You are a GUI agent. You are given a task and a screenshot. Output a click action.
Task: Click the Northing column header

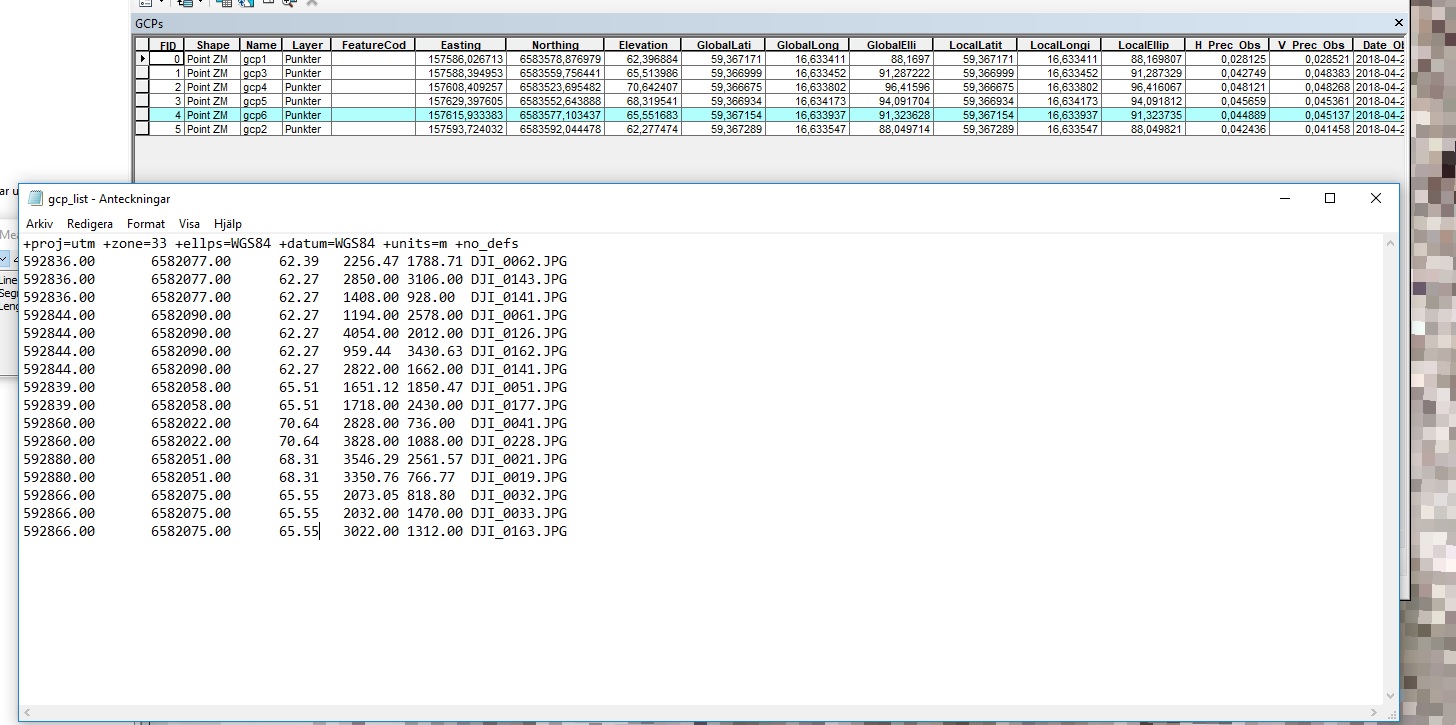555,45
